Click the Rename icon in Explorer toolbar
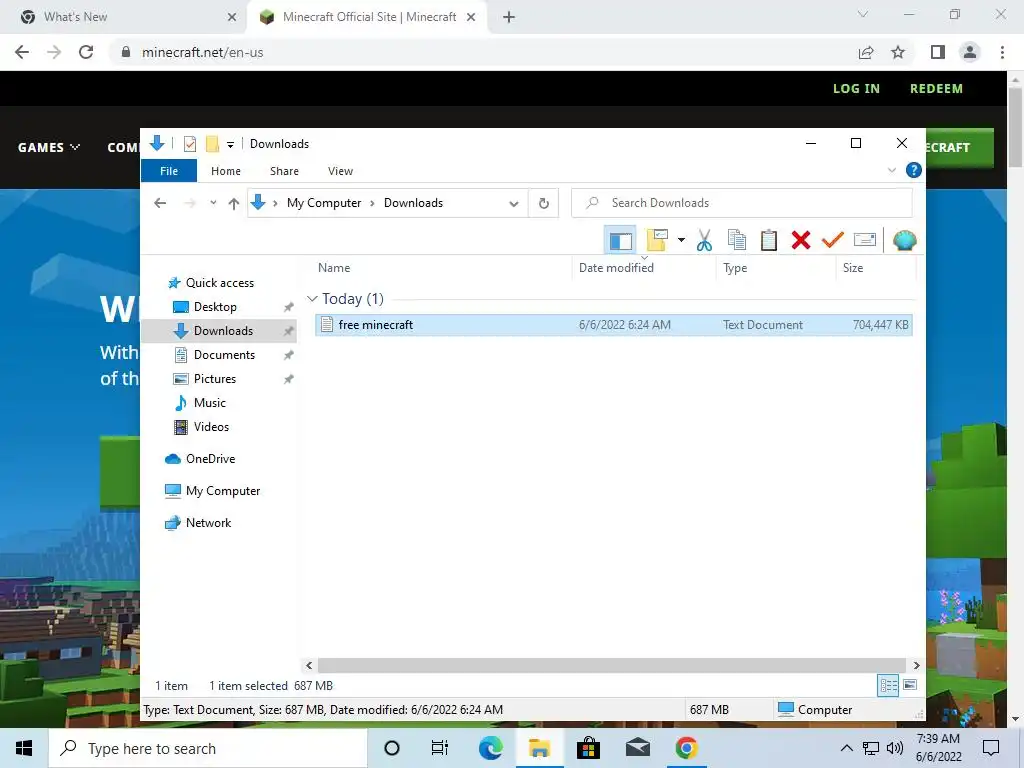Image resolution: width=1024 pixels, height=768 pixels. (x=865, y=240)
